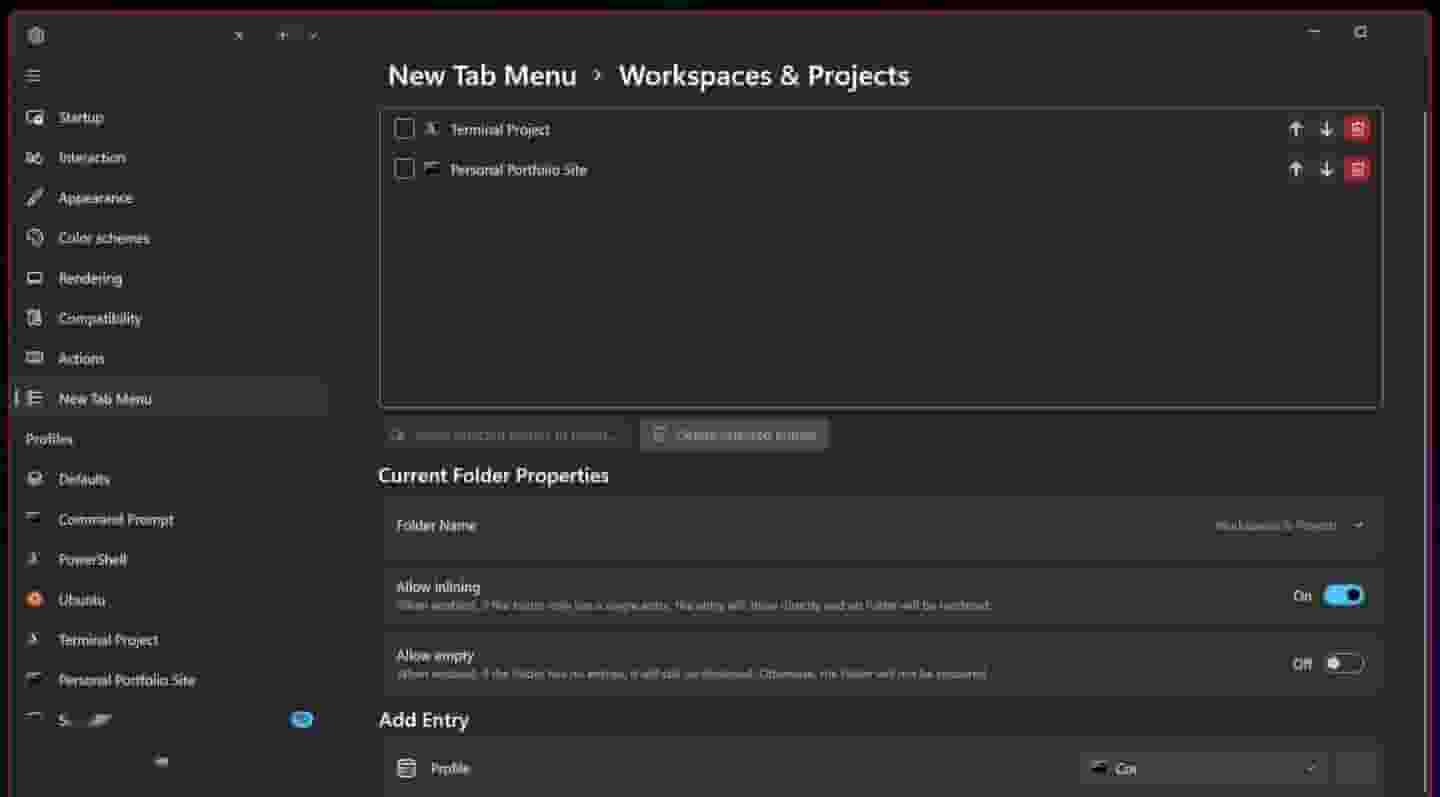
Task: Check the Terminal Project checkbox
Action: pyautogui.click(x=404, y=129)
